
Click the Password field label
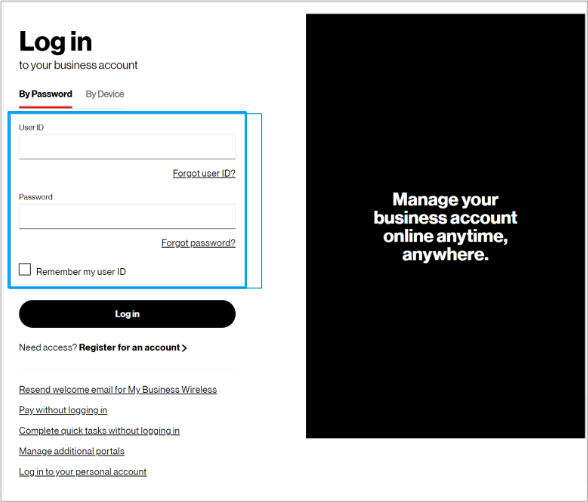[36, 197]
